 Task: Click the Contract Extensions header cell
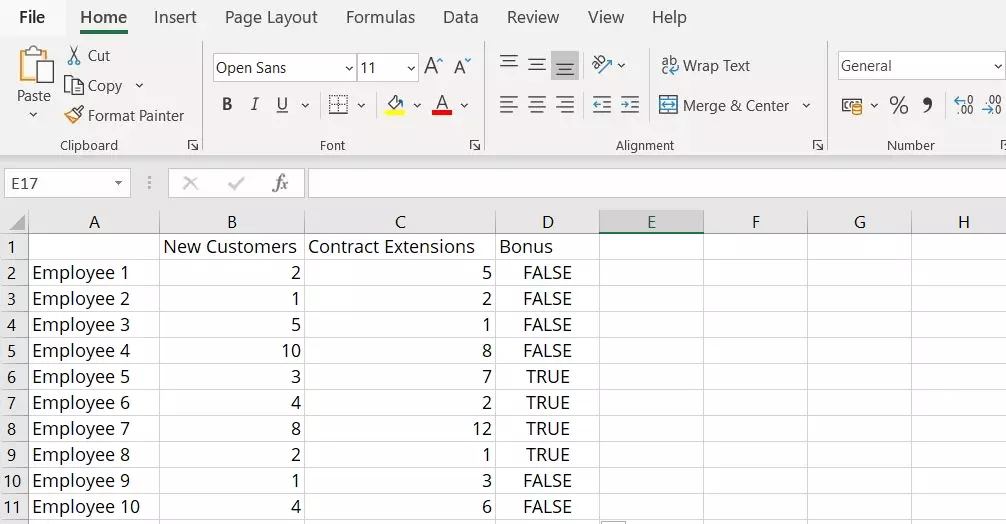400,247
